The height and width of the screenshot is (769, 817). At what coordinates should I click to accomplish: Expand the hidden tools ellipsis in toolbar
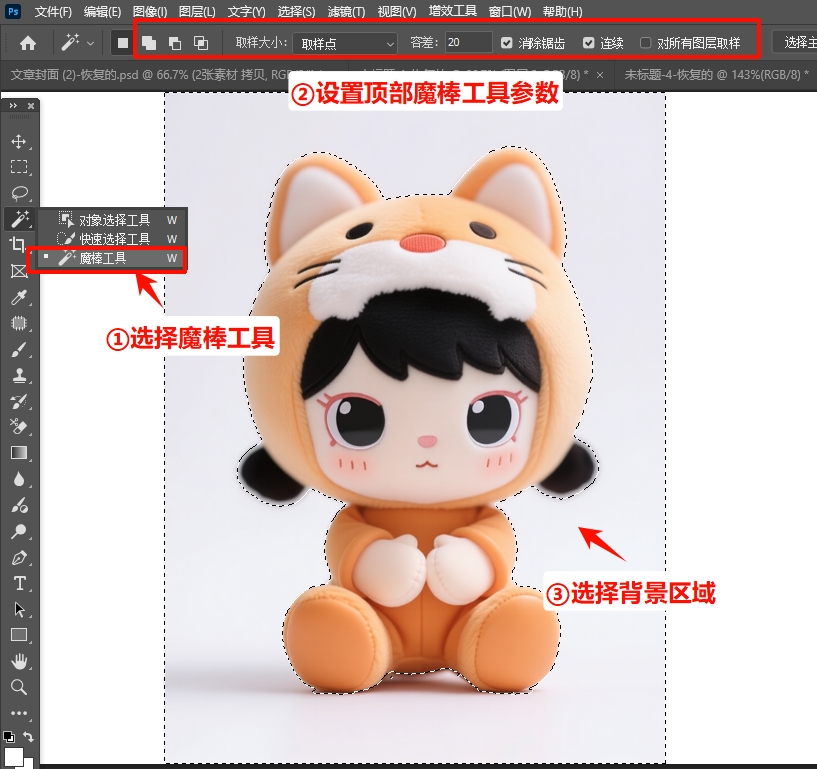tap(20, 712)
